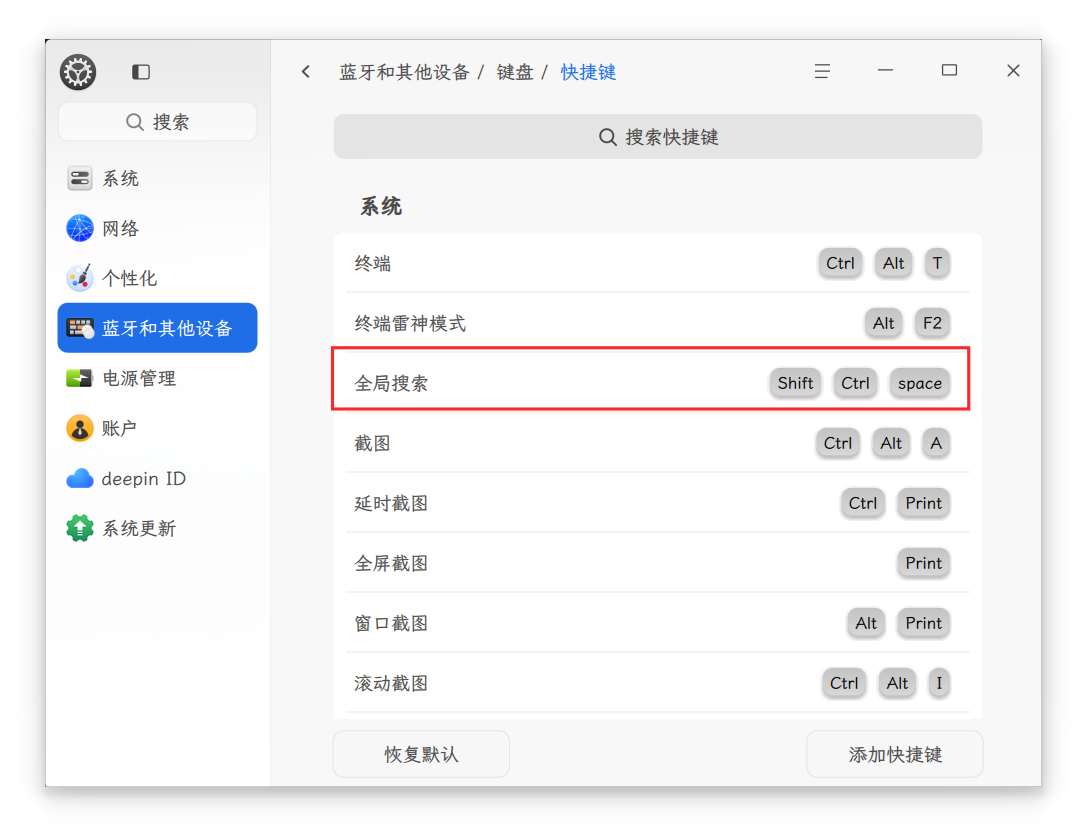Click the deepin ID cloud icon
Viewport: 1087px width, 838px height.
point(80,478)
